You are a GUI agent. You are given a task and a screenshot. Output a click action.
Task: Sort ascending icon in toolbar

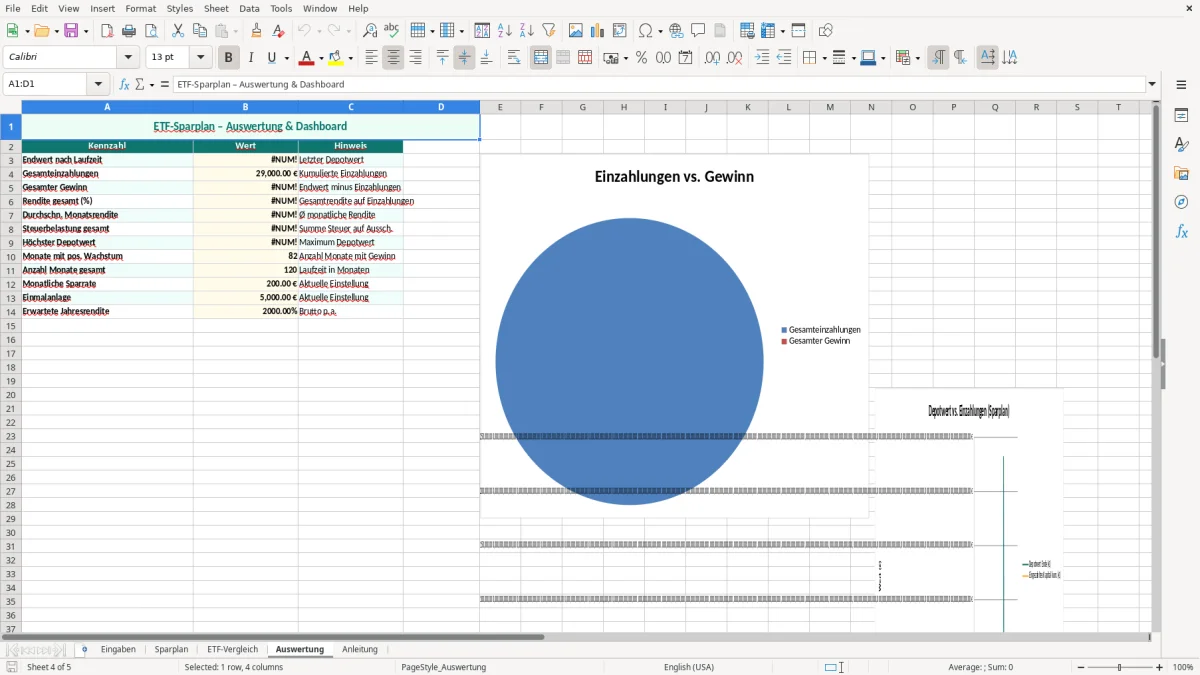pyautogui.click(x=505, y=31)
